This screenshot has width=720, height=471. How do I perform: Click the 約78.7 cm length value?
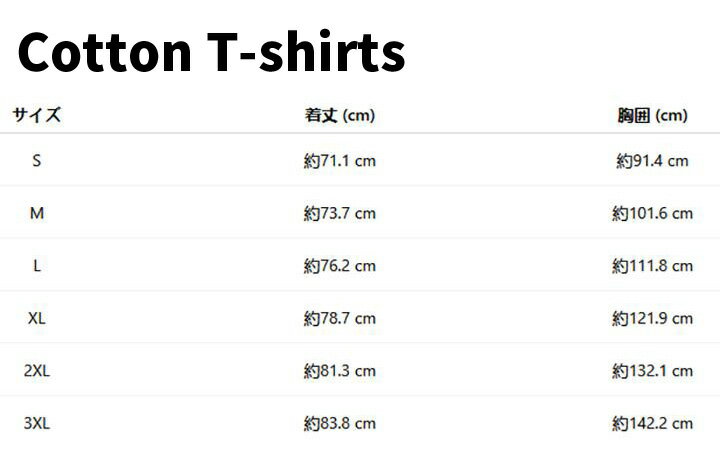click(340, 318)
